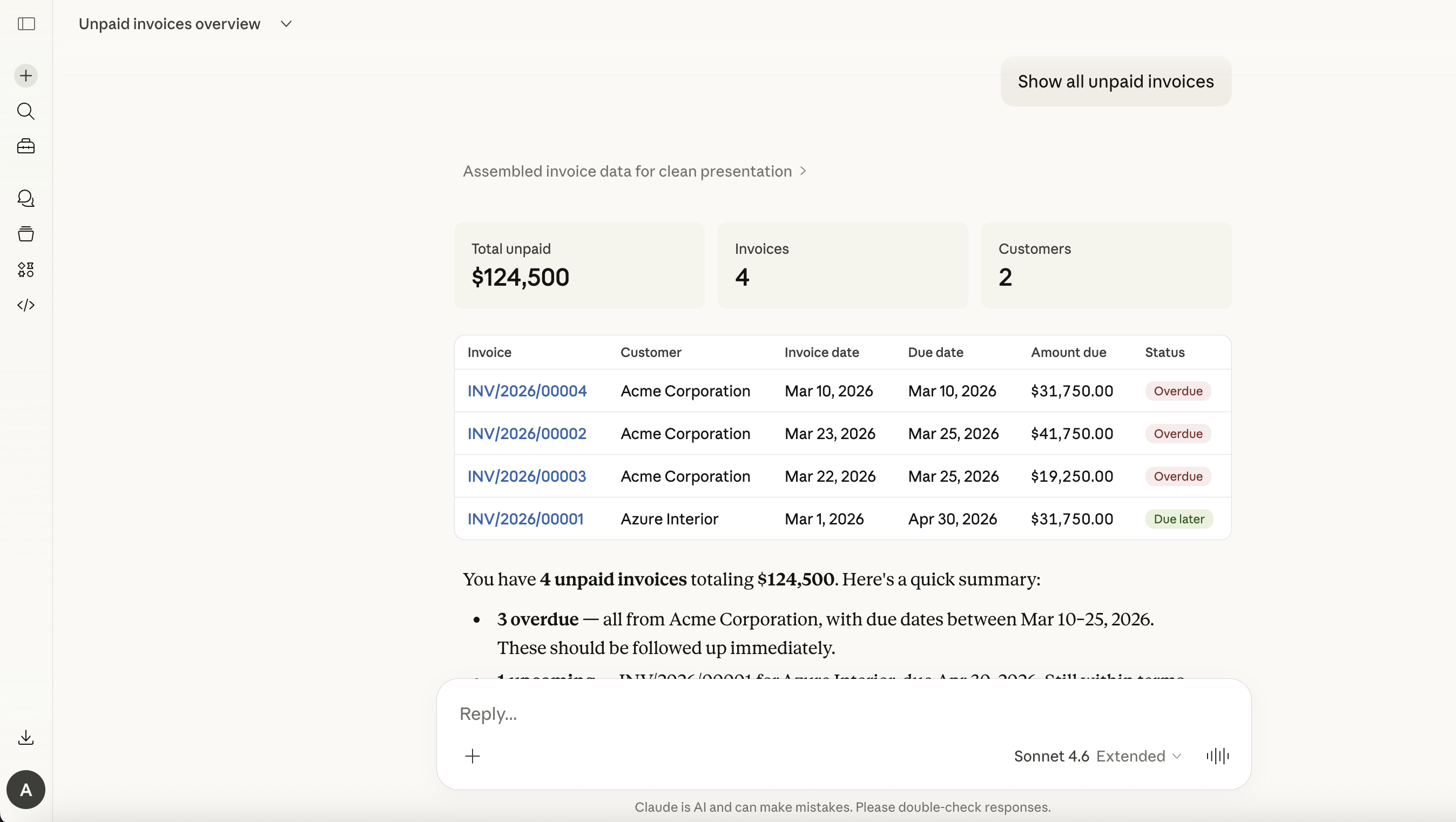Open the chats bubble icon
The height and width of the screenshot is (822, 1456).
click(x=26, y=198)
